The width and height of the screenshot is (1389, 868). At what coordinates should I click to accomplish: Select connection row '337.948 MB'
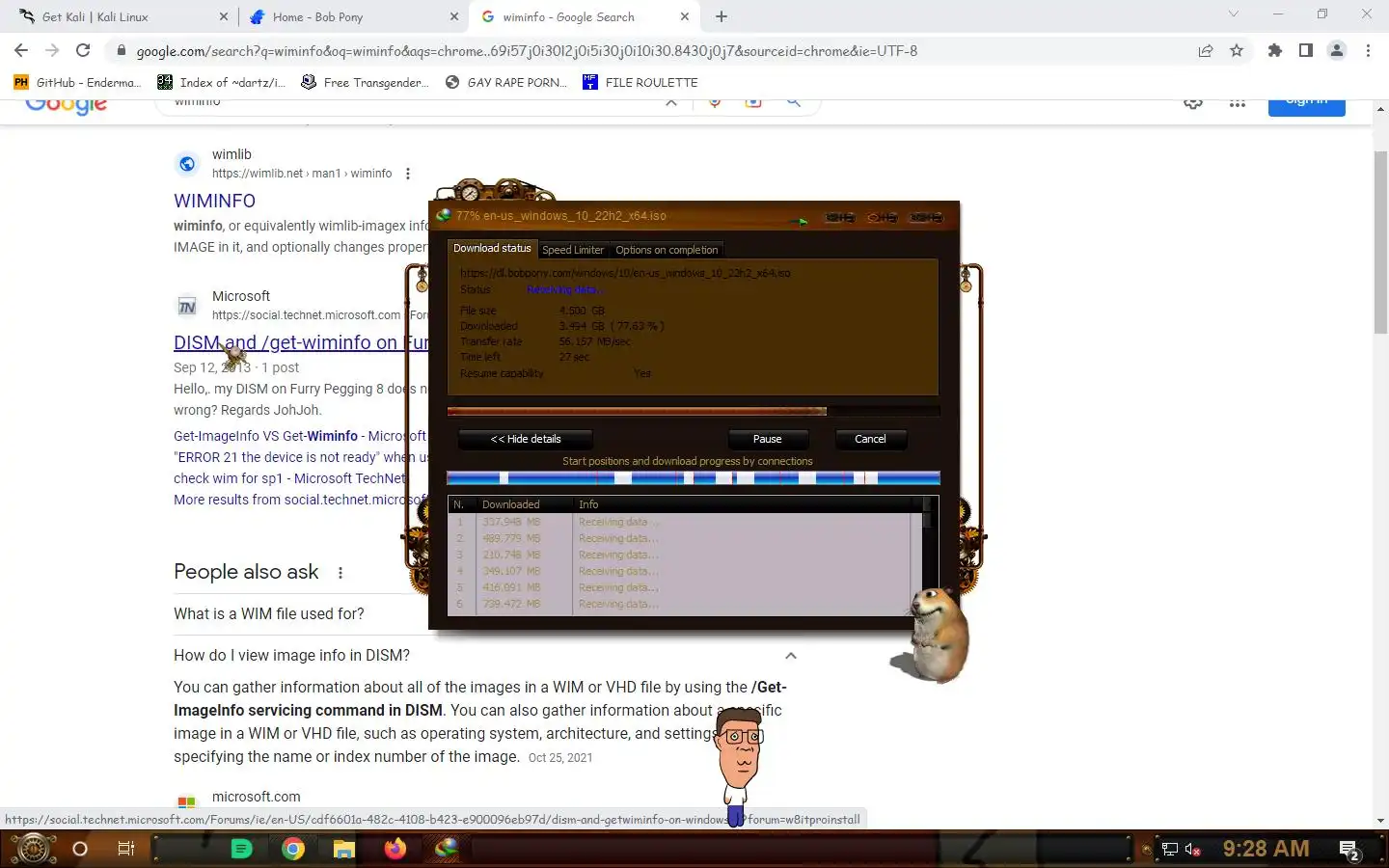click(x=680, y=522)
